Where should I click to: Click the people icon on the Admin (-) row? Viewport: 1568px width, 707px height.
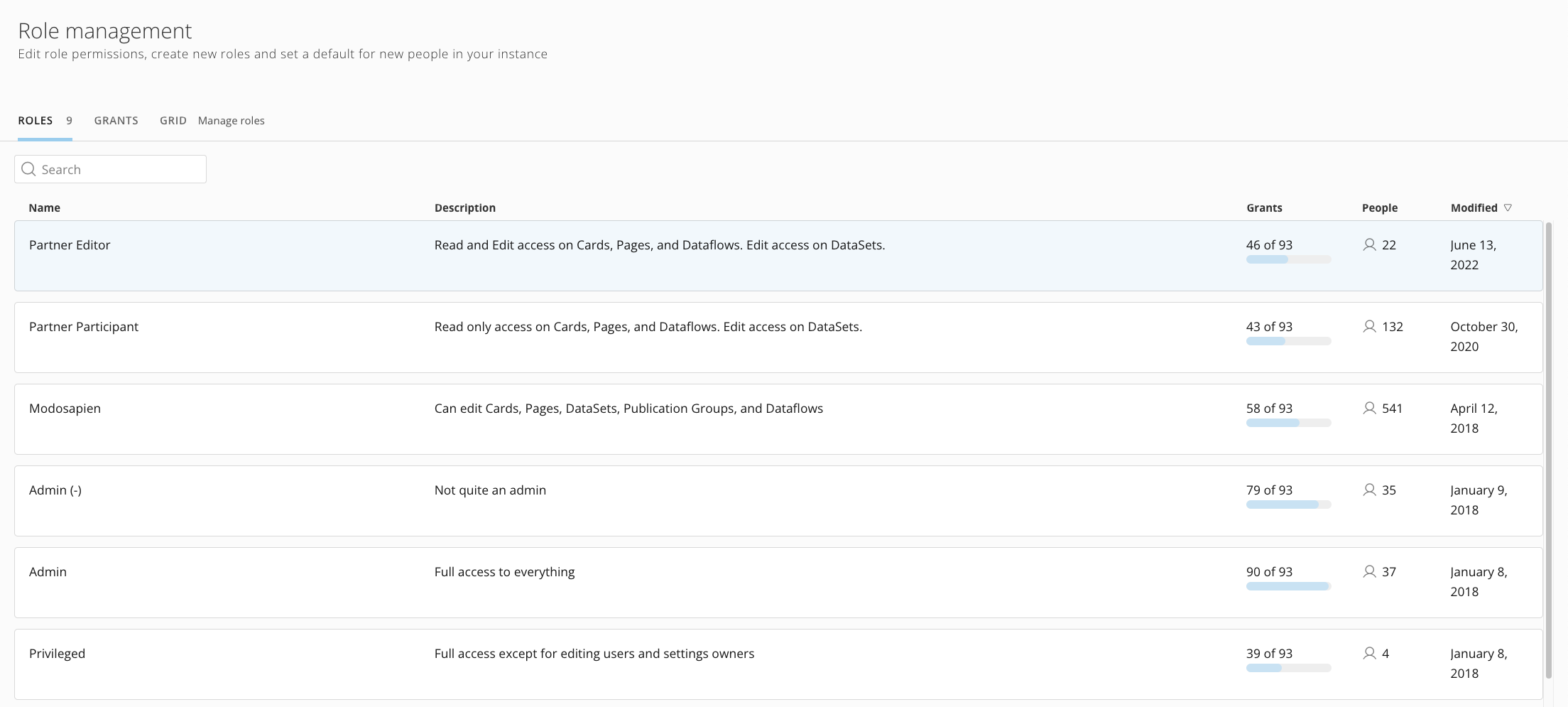pos(1368,490)
